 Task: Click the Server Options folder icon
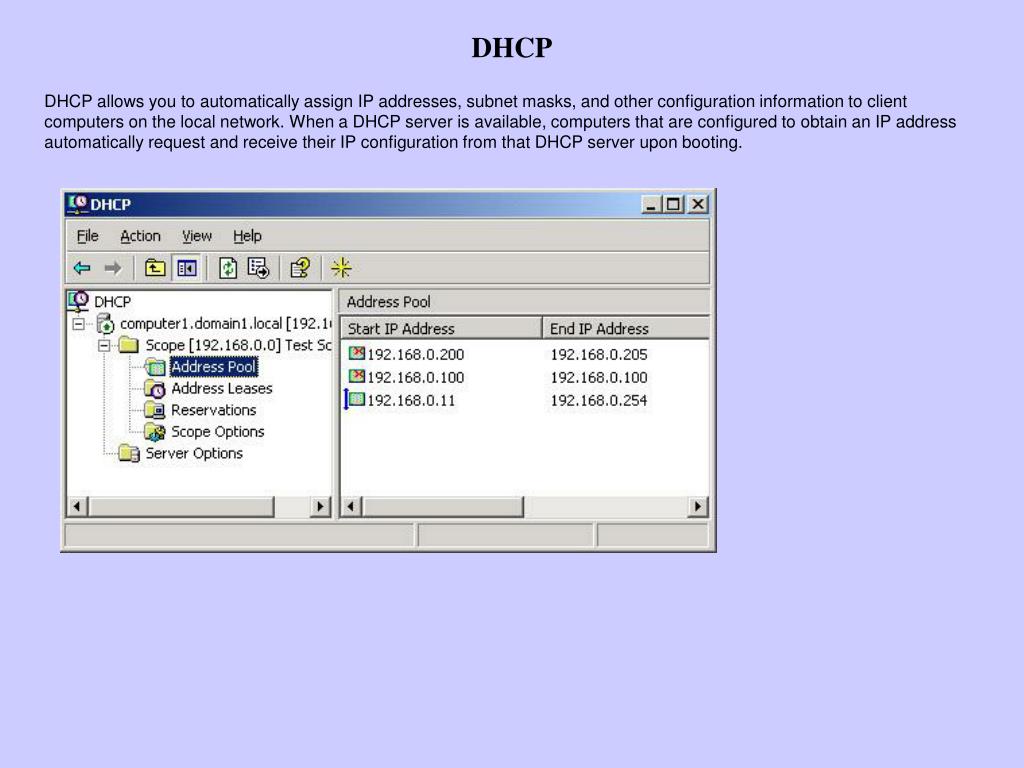[x=129, y=453]
